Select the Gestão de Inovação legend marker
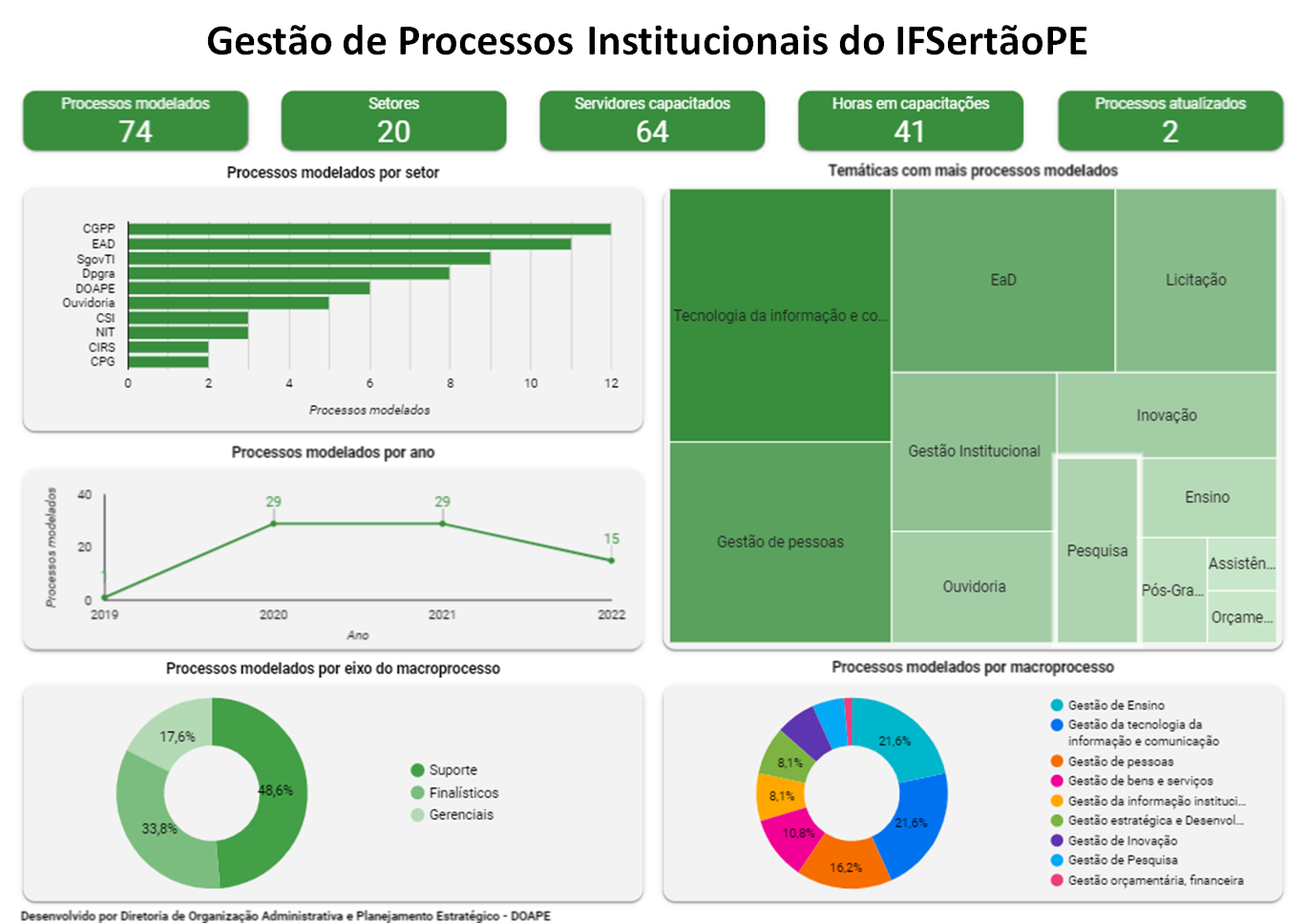Viewport: 1306px width, 924px height. point(1057,841)
